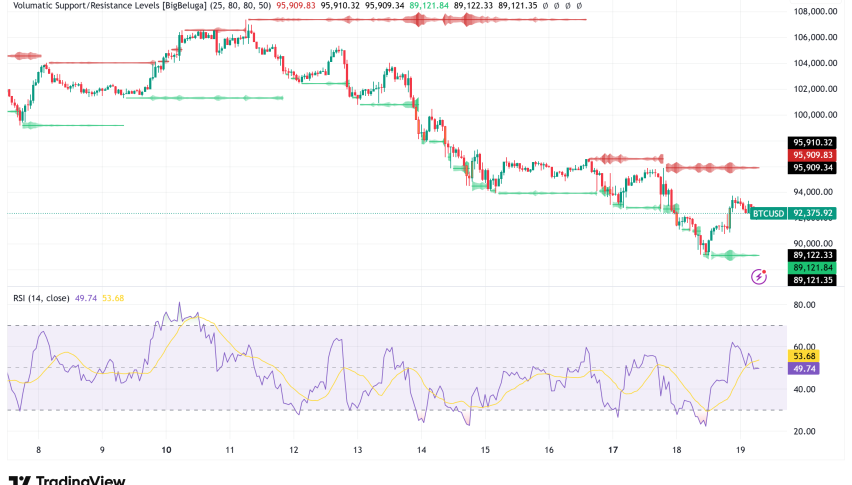This screenshot has height=485, width=852.
Task: Select the RSI (14, close) indicator label
Action: coord(42,297)
